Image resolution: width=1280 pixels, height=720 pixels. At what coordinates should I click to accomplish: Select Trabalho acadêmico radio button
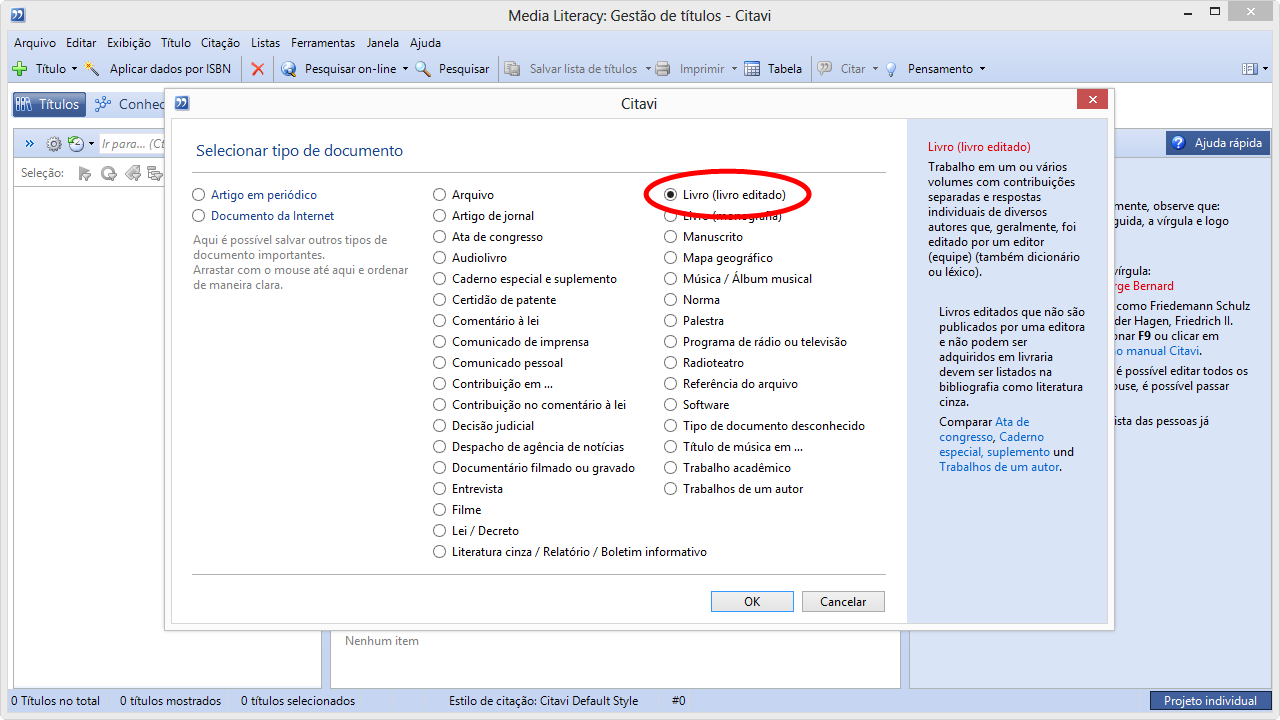tap(671, 468)
